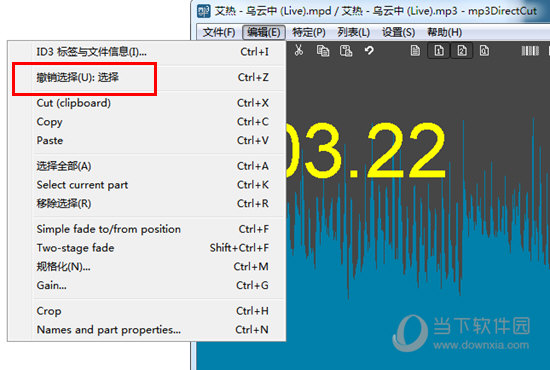The width and height of the screenshot is (550, 370).
Task: Open the 文件(F) menu
Action: [219, 32]
